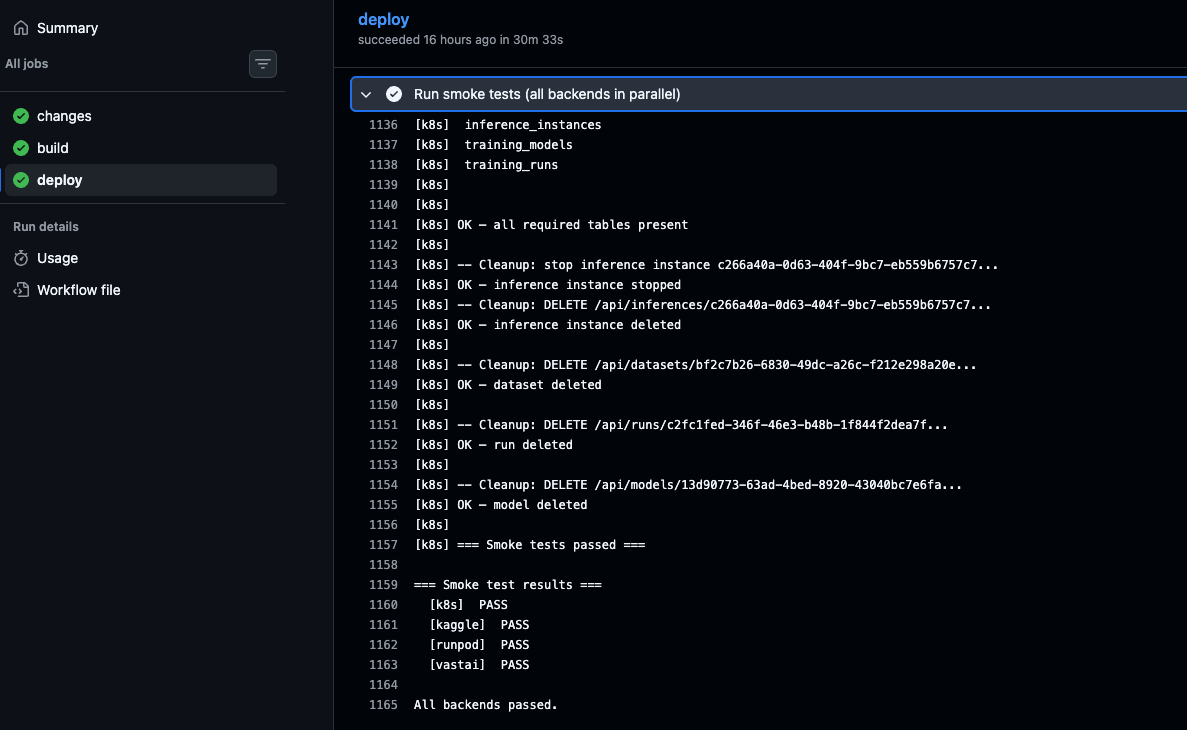Open the Usage run details

click(58, 258)
